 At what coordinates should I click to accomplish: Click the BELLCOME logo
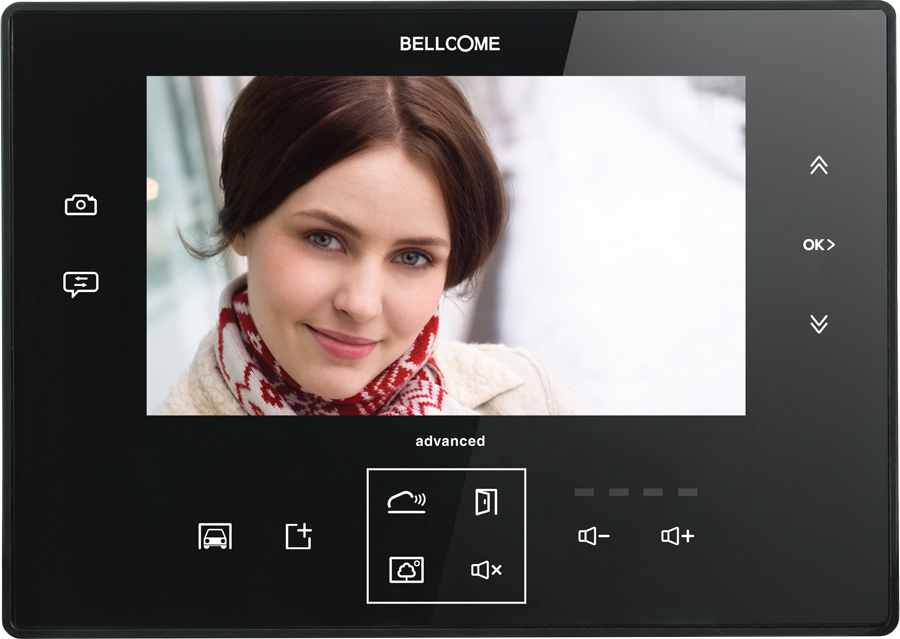coord(450,44)
